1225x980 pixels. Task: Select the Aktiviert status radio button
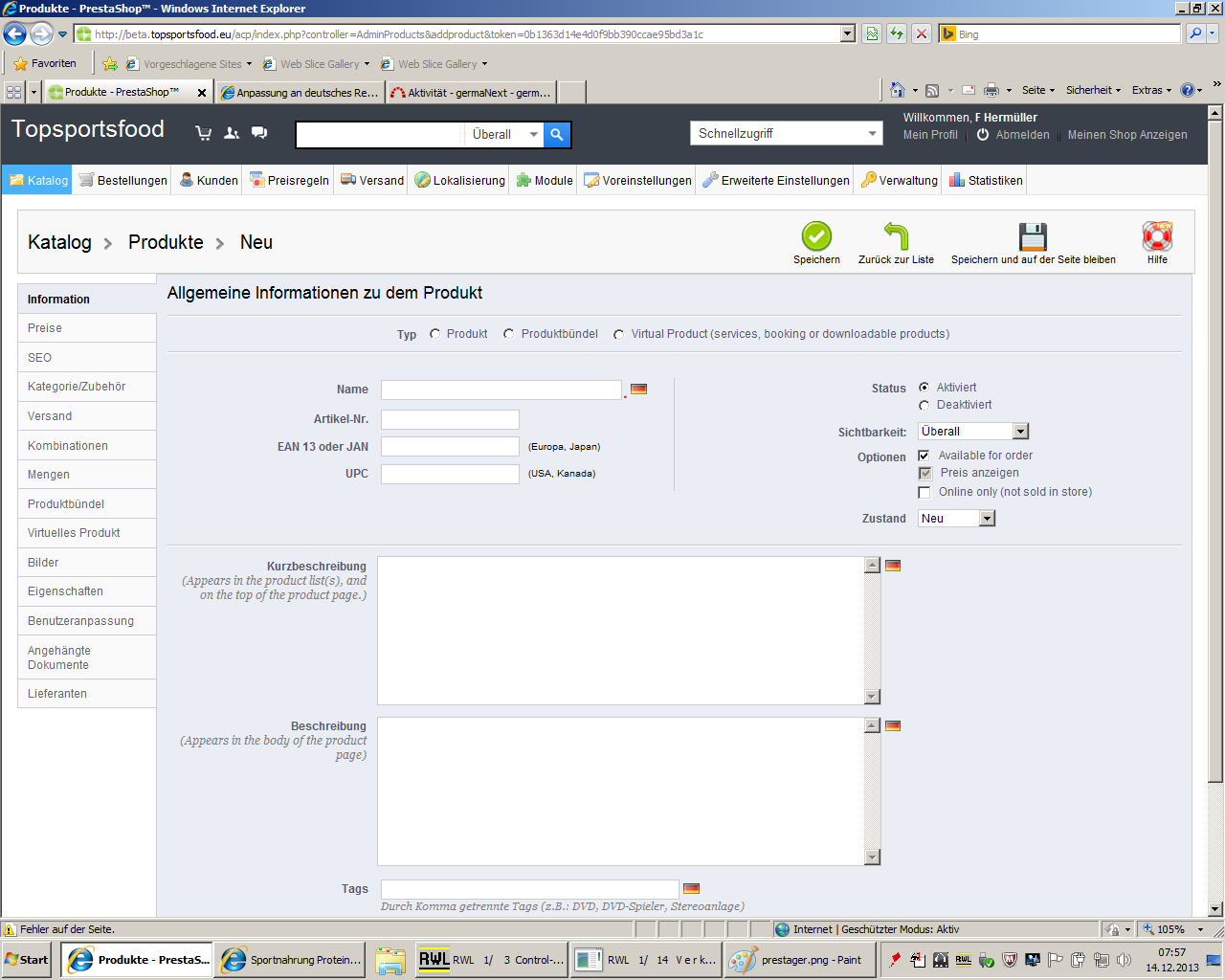point(924,388)
